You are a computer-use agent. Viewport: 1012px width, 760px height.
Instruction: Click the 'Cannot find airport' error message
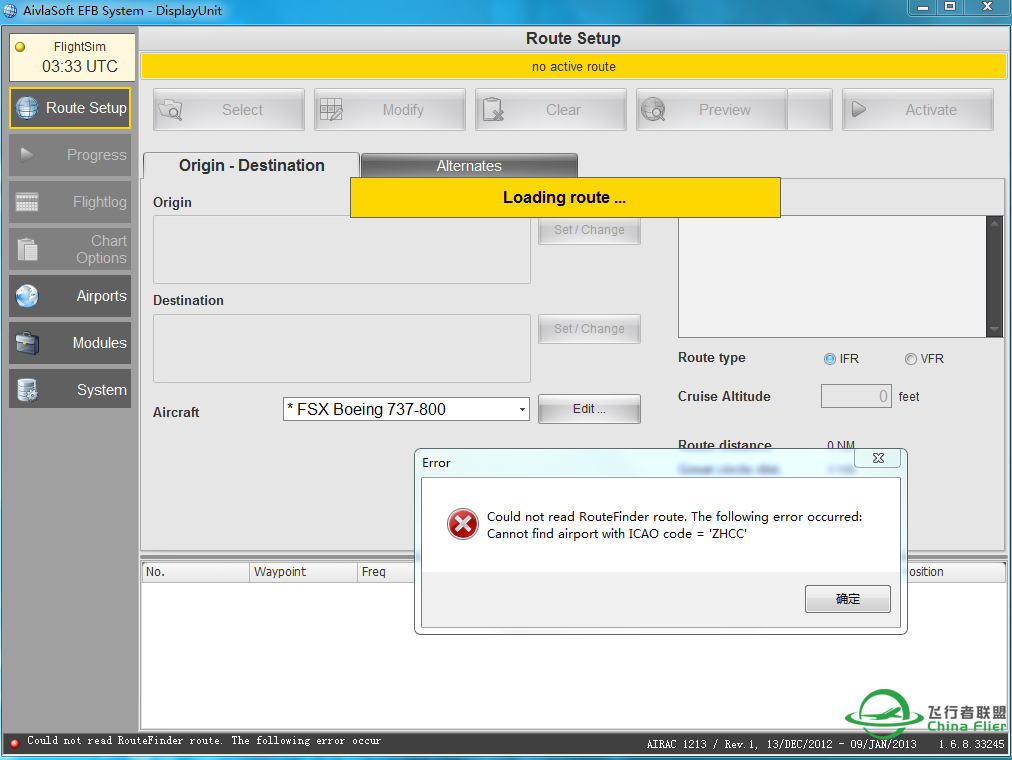coord(617,534)
